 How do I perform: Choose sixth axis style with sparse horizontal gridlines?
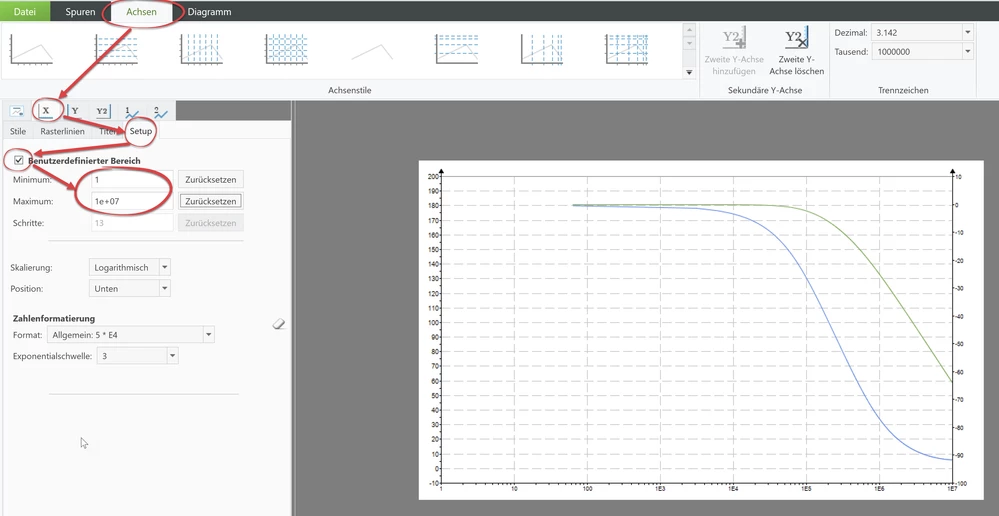pos(457,50)
